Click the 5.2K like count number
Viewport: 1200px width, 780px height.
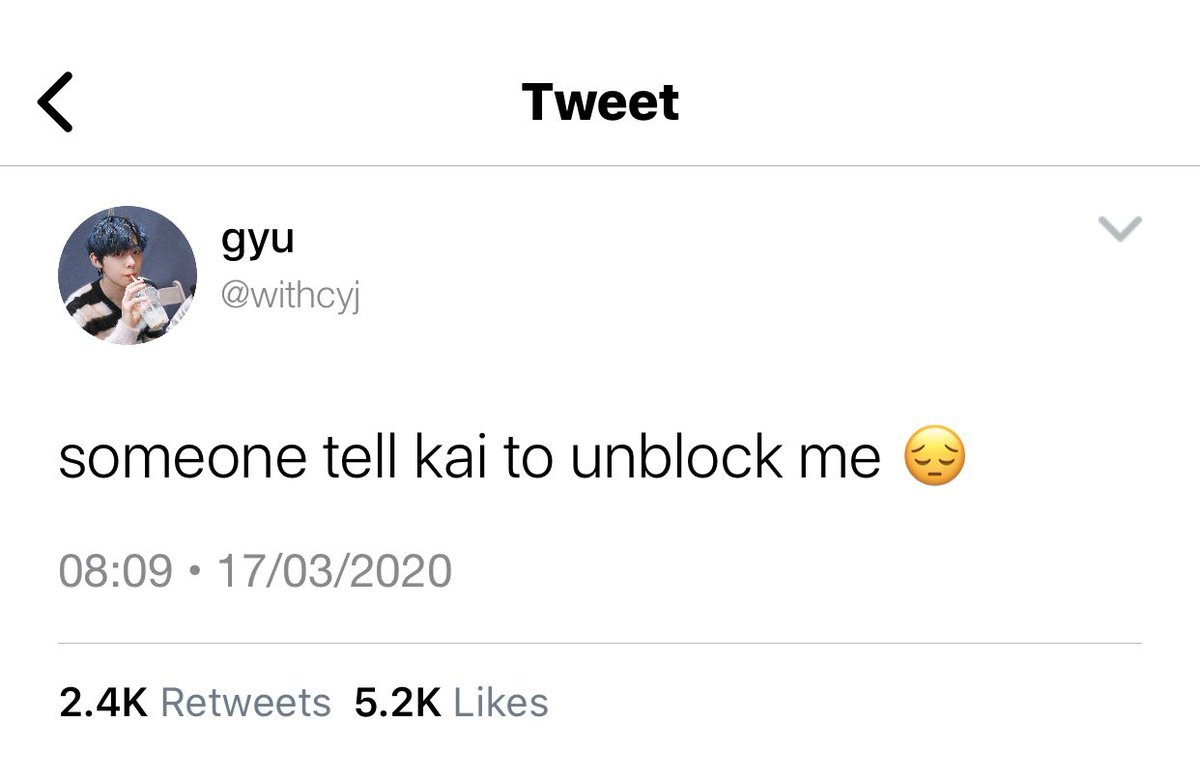point(398,702)
